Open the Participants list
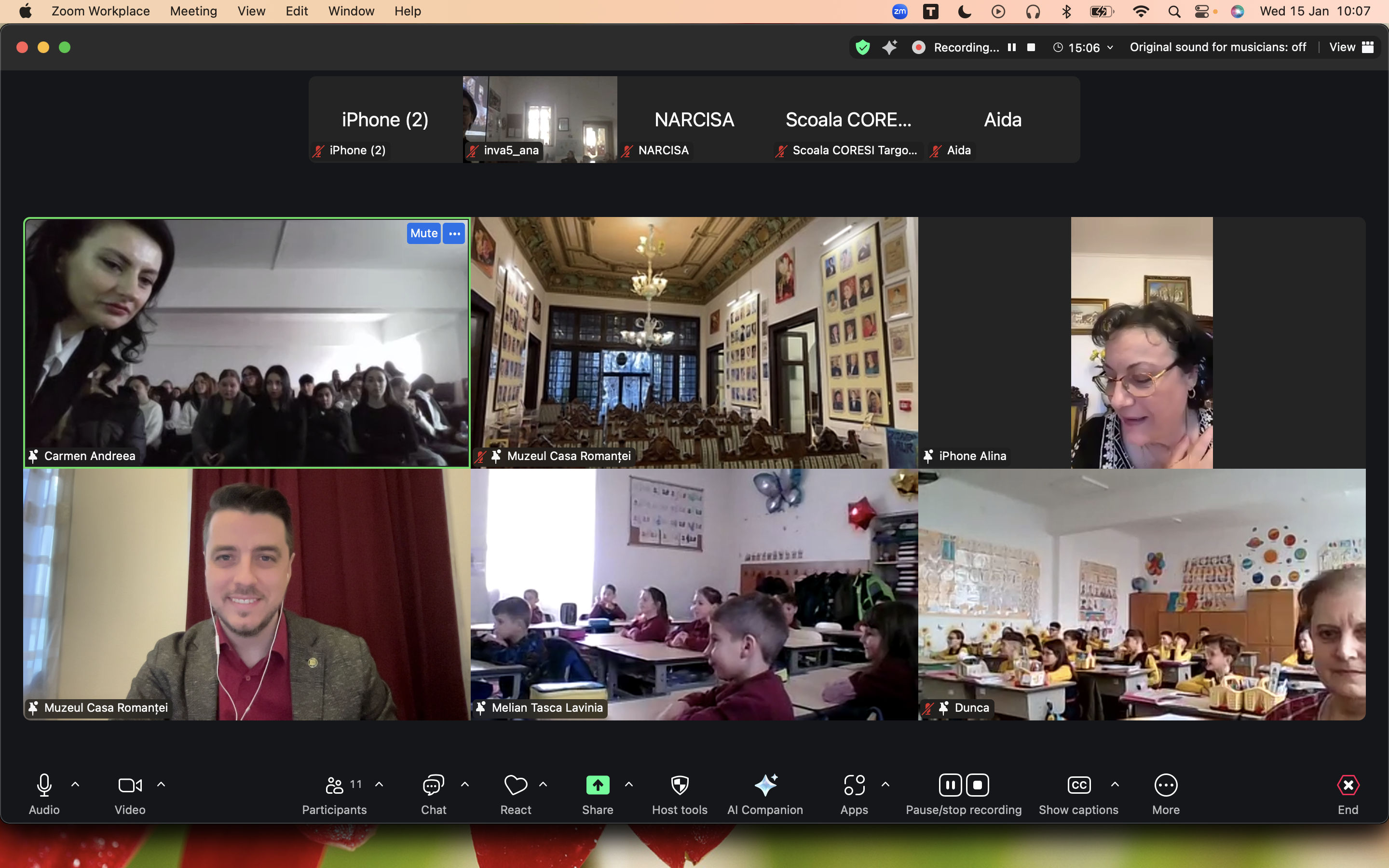 335,785
